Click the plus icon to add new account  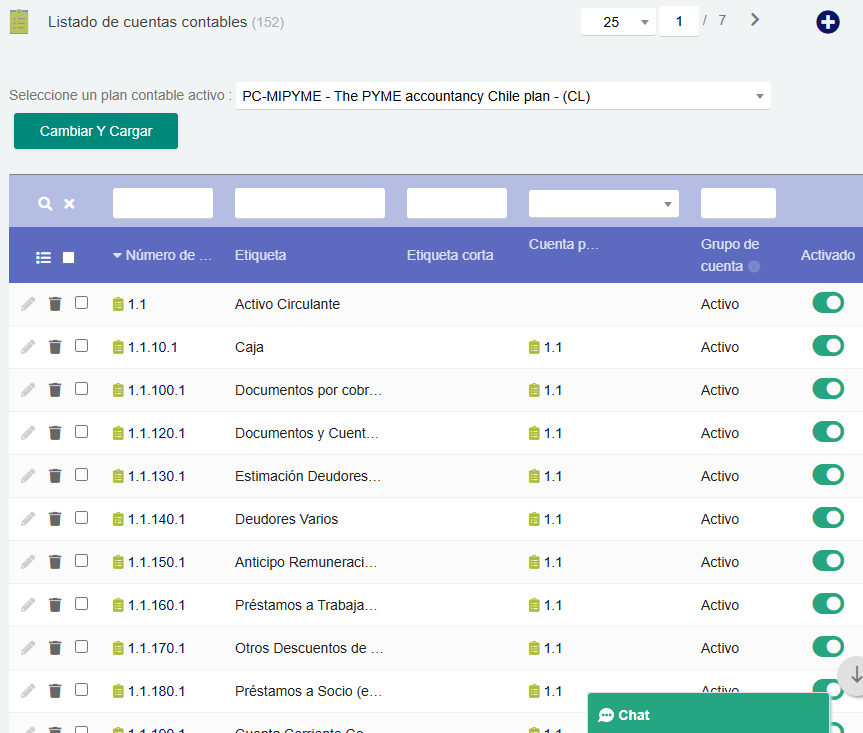828,22
